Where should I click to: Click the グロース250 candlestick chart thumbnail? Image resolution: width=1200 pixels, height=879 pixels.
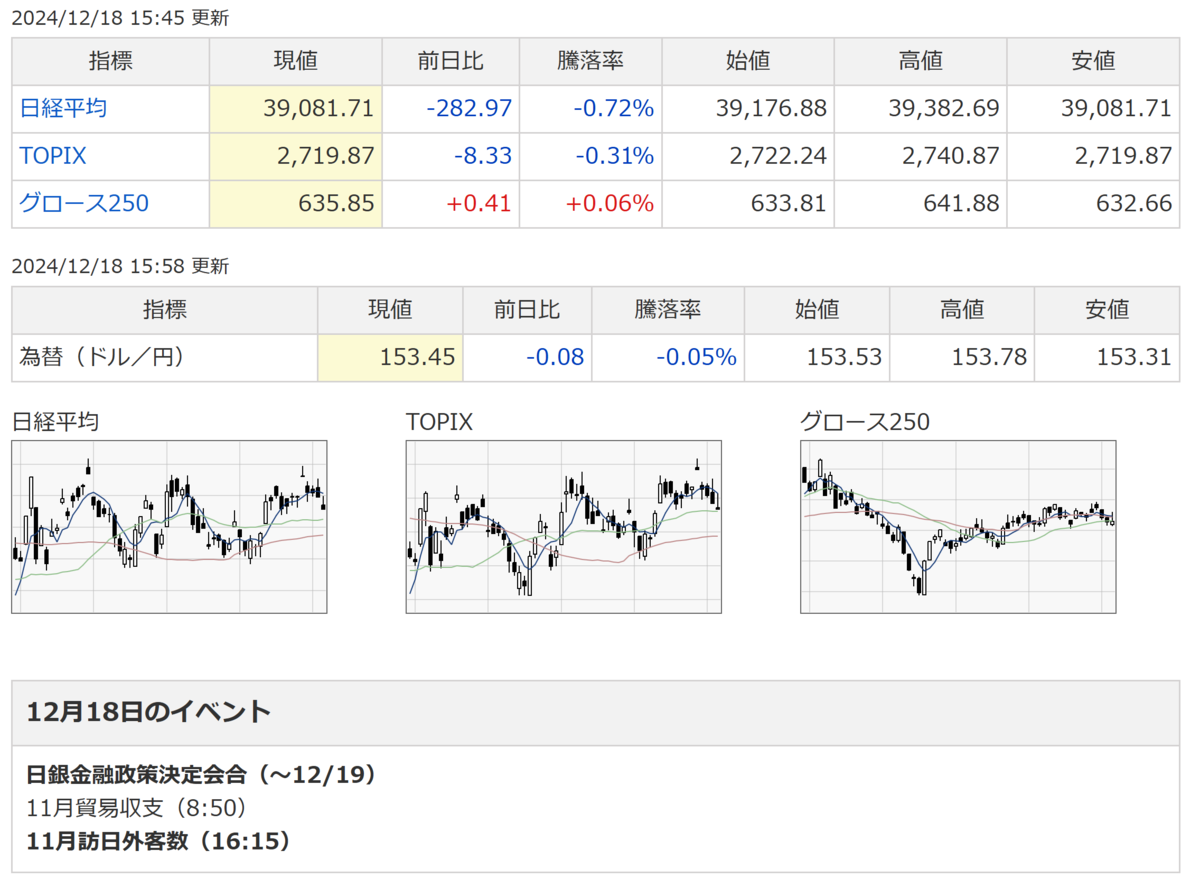[x=958, y=526]
